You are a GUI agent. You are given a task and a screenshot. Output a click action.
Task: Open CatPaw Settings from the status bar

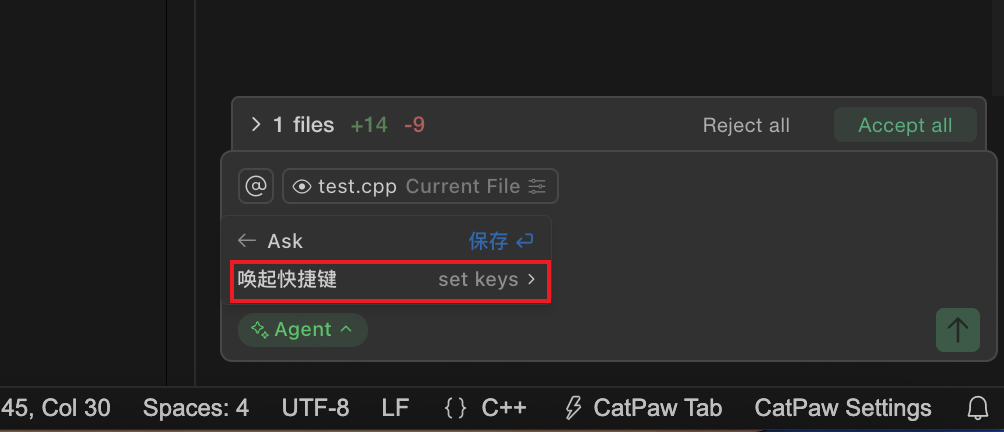(x=843, y=408)
